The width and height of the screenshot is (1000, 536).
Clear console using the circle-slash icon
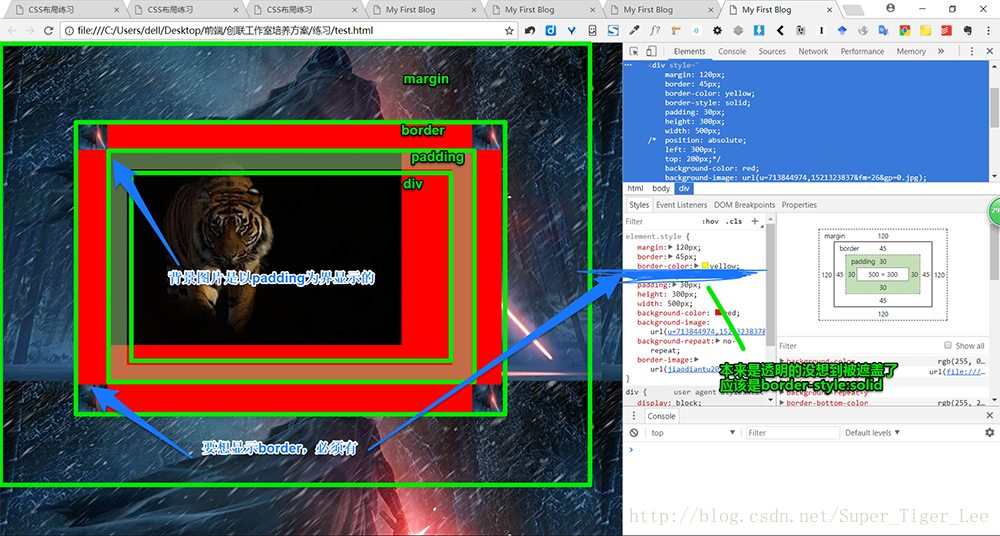point(634,433)
